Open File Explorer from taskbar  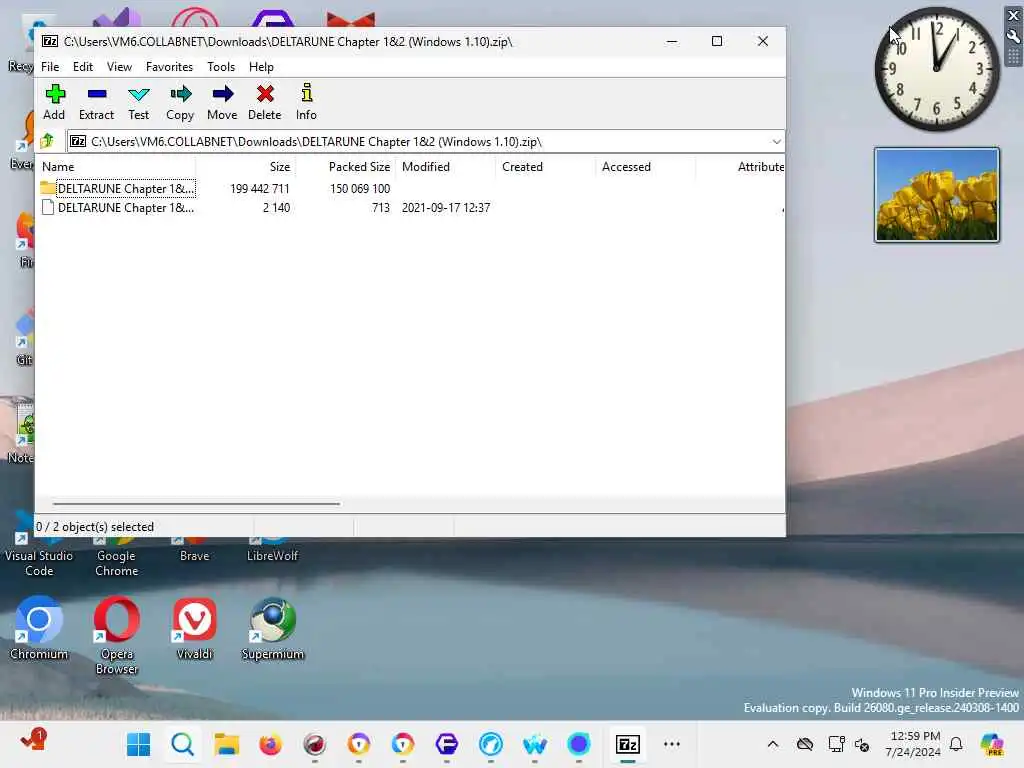(x=227, y=744)
